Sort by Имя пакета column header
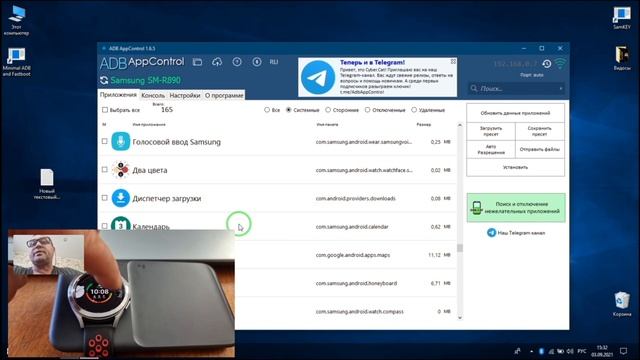640x360 pixels. pyautogui.click(x=327, y=124)
